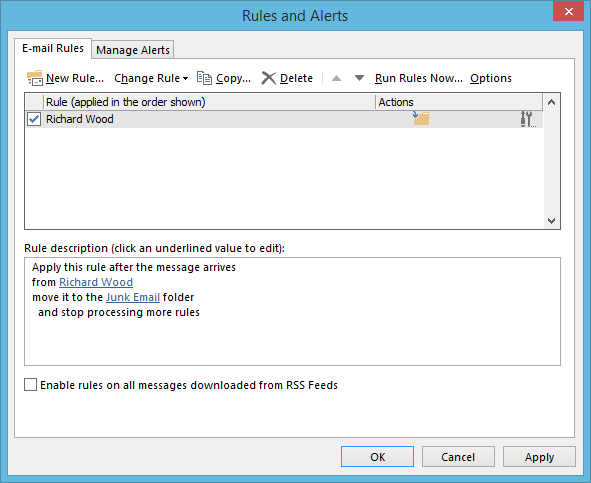591x483 pixels.
Task: Click the move-to-folder action icon
Action: [x=421, y=118]
